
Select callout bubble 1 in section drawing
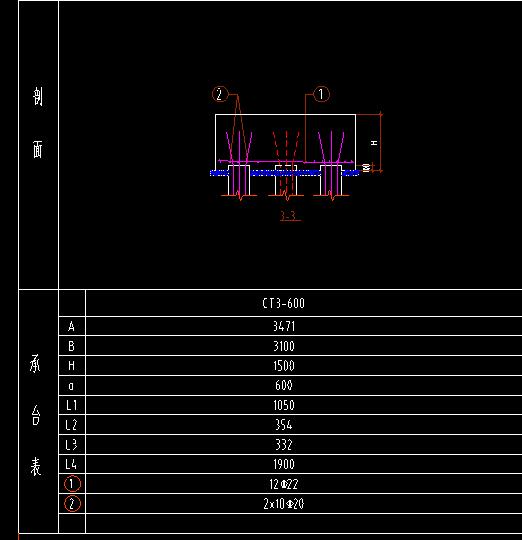(x=321, y=94)
